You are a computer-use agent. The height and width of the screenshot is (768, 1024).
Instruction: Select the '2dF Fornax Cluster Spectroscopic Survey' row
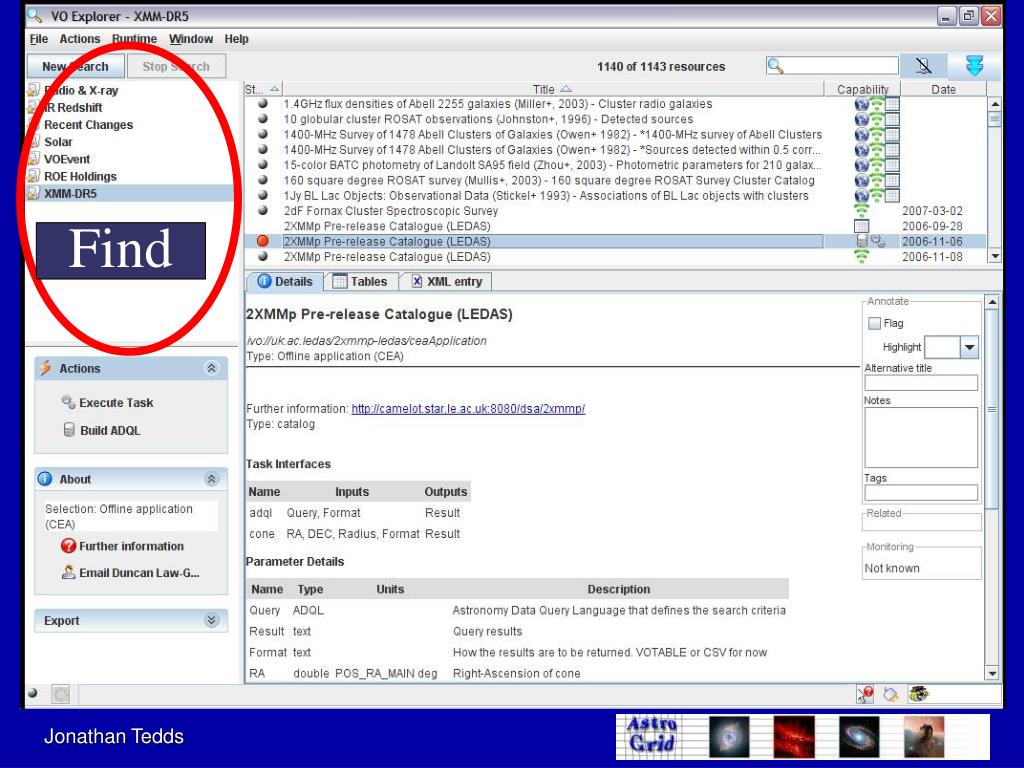point(391,211)
